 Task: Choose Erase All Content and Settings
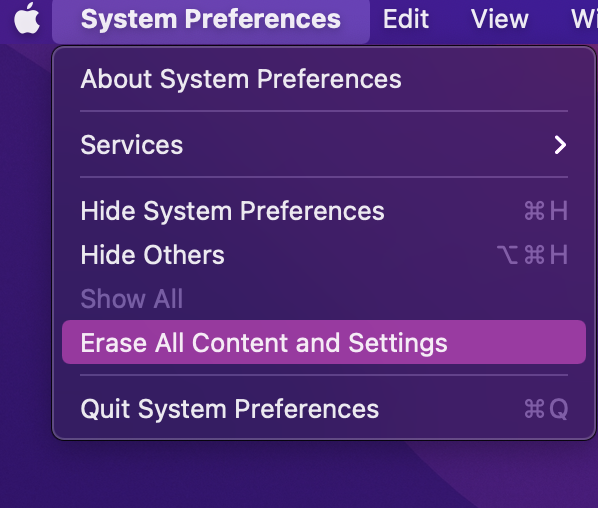tap(324, 342)
